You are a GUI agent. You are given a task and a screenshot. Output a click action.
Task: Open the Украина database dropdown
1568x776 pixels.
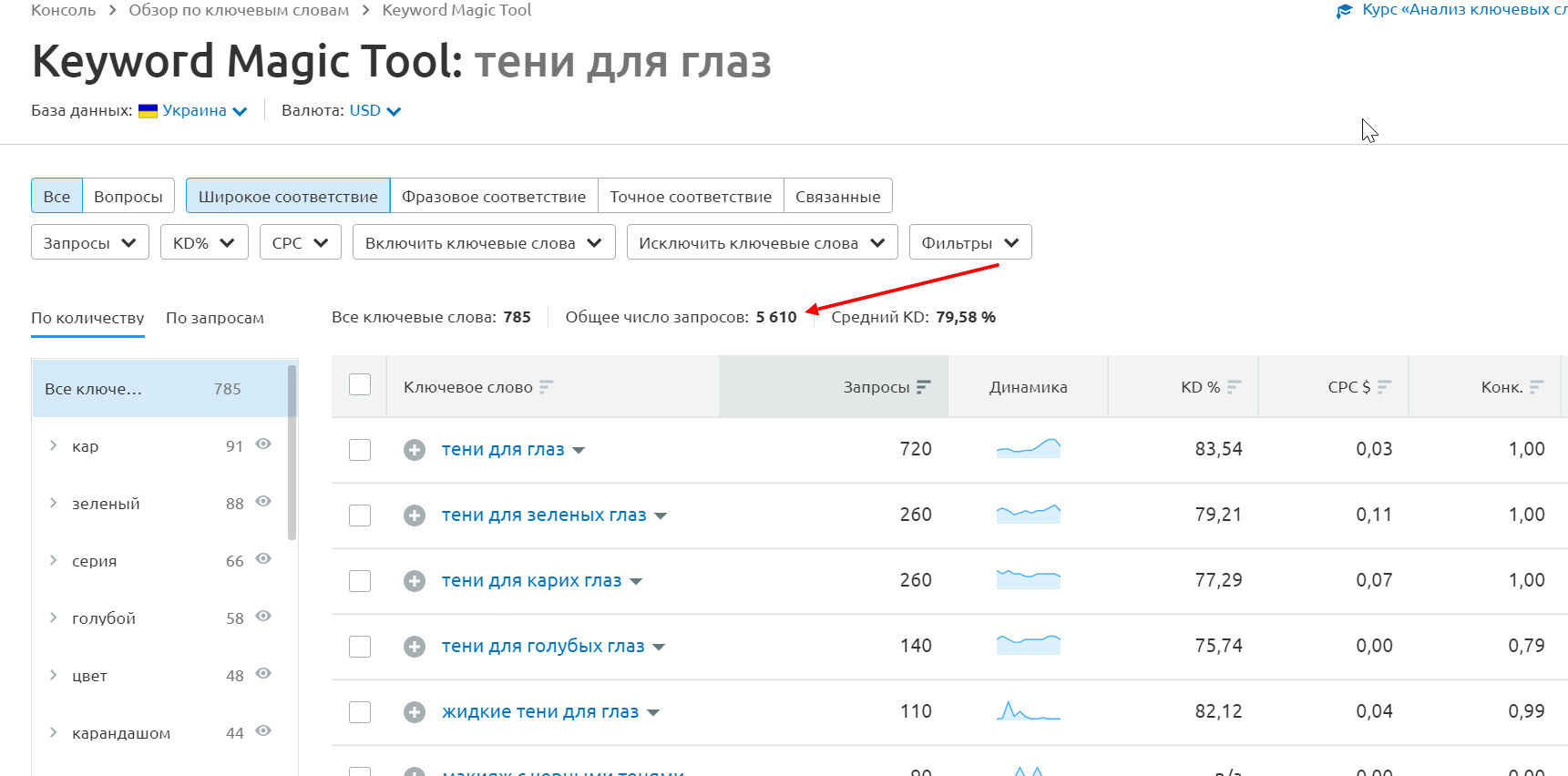point(204,111)
